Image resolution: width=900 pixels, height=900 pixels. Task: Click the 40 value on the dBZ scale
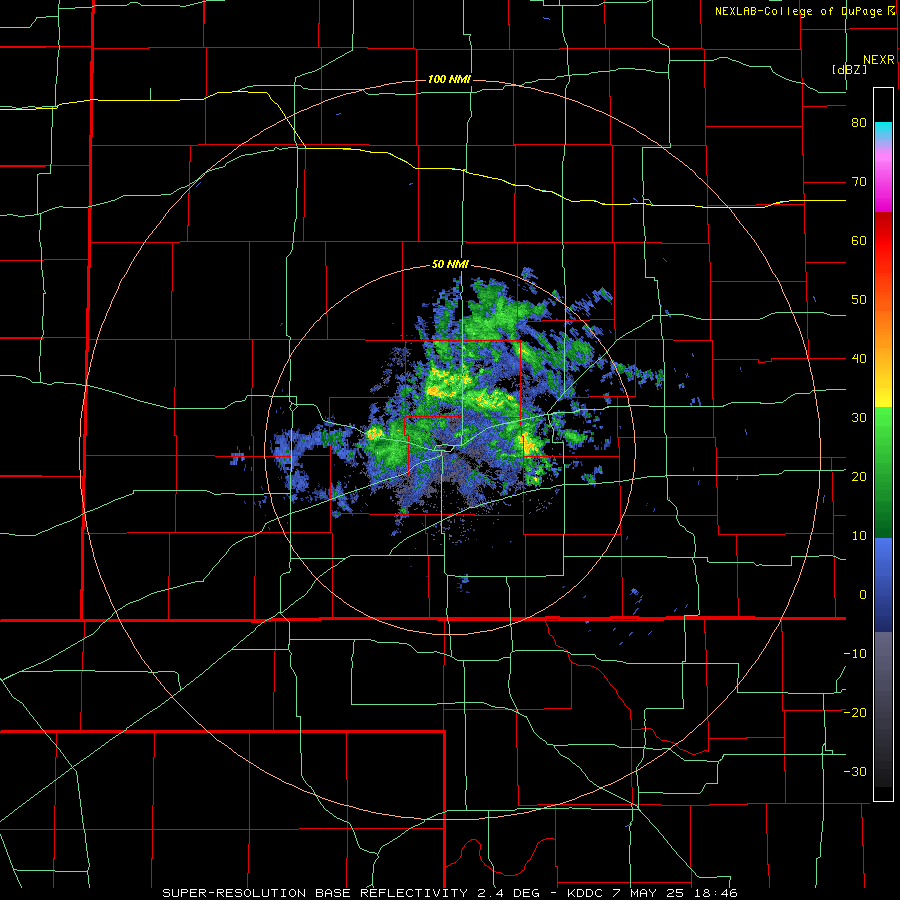859,359
